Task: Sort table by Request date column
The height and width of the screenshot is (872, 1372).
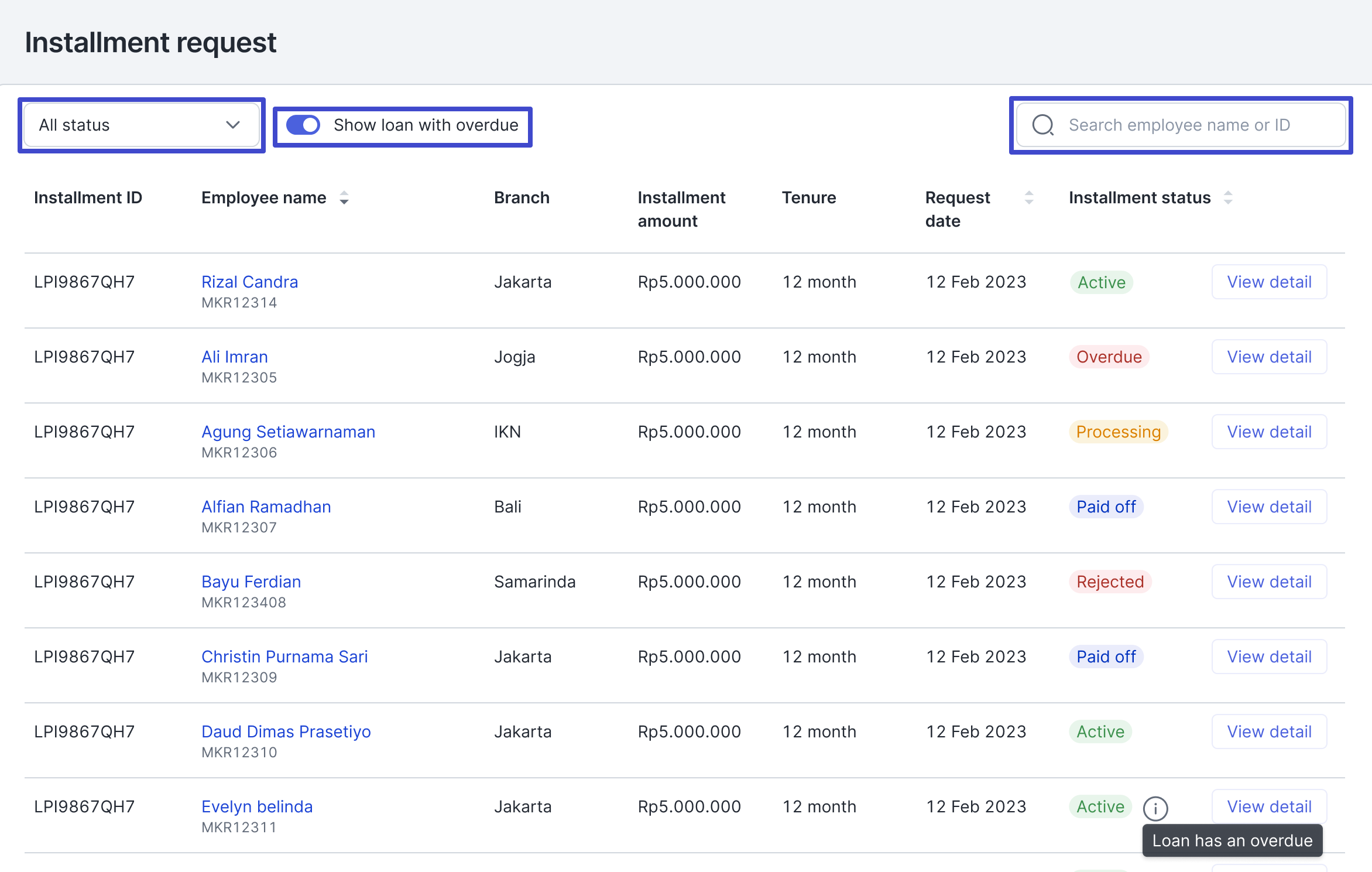Action: pos(1029,198)
